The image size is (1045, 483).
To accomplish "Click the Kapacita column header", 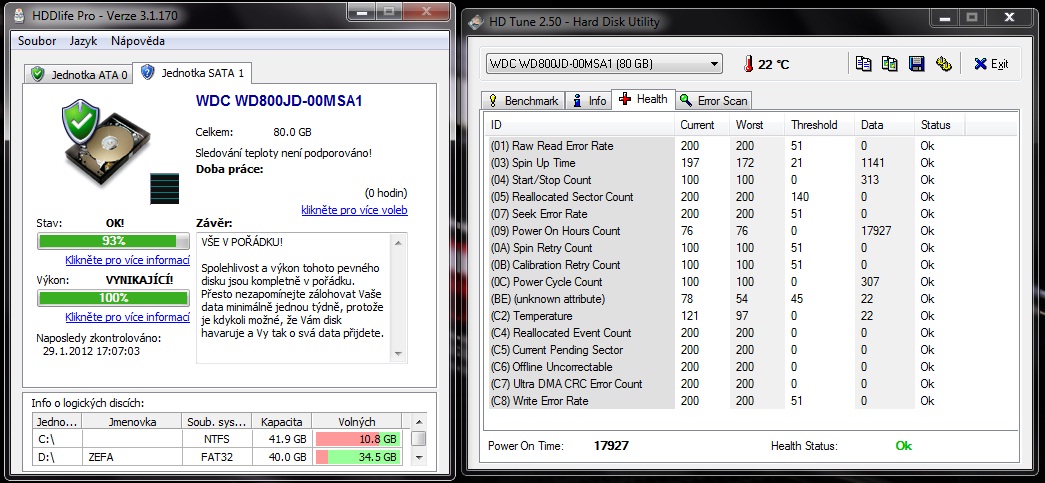I will pyautogui.click(x=281, y=422).
